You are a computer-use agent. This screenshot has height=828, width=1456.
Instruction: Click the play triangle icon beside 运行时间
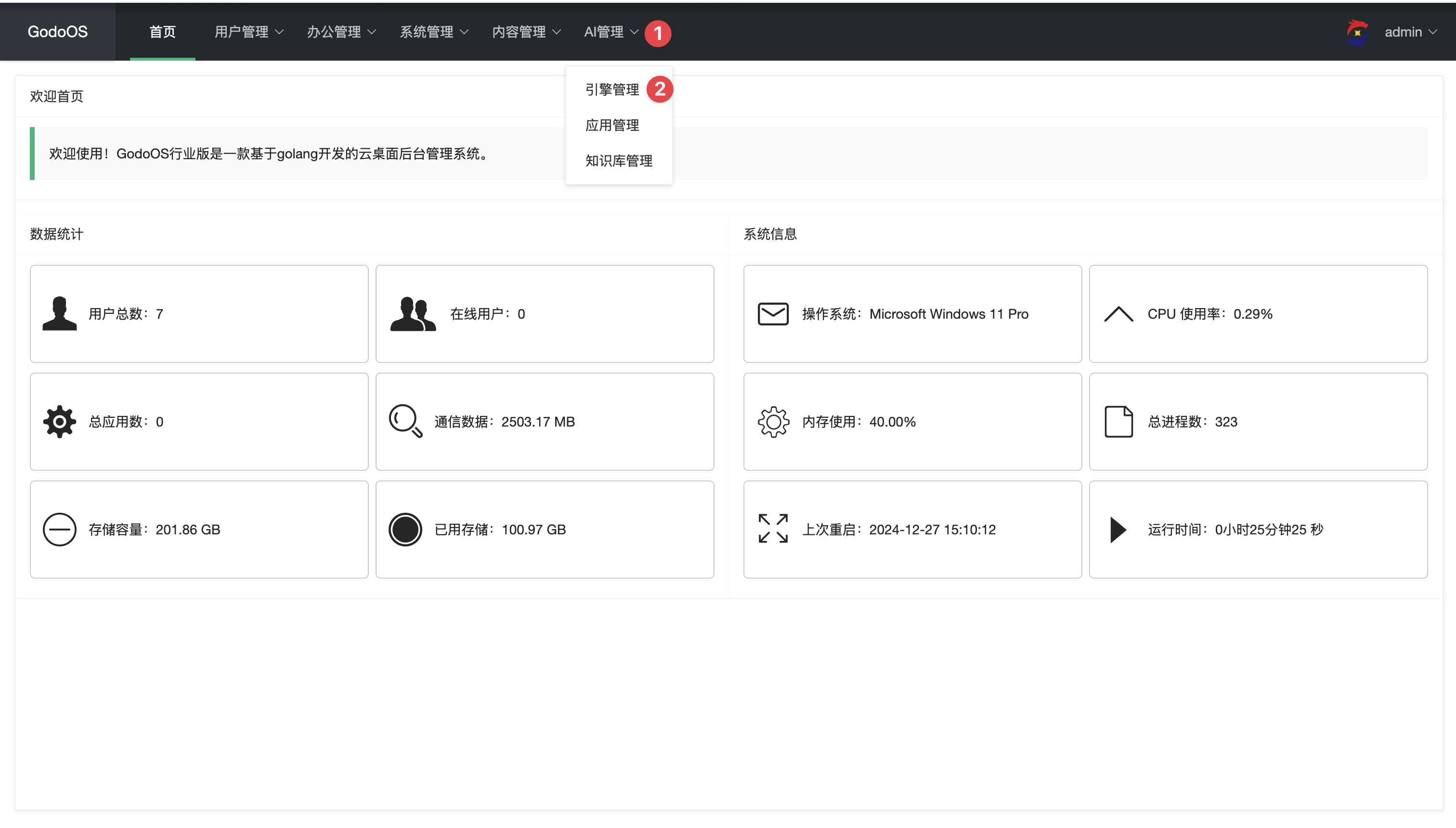coord(1117,530)
